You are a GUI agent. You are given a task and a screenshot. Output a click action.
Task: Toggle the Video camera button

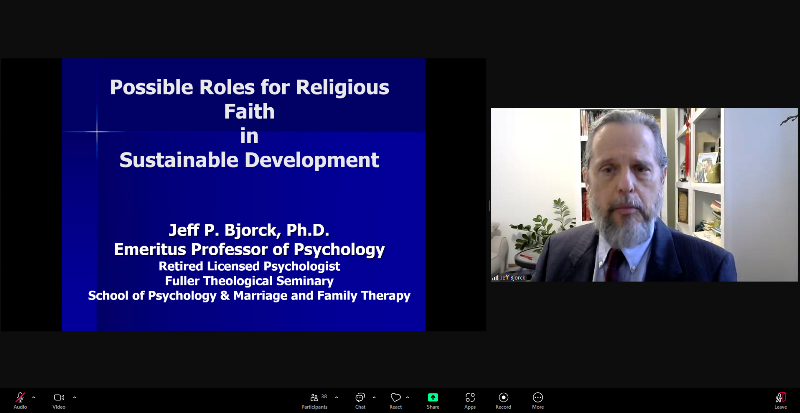coord(59,400)
